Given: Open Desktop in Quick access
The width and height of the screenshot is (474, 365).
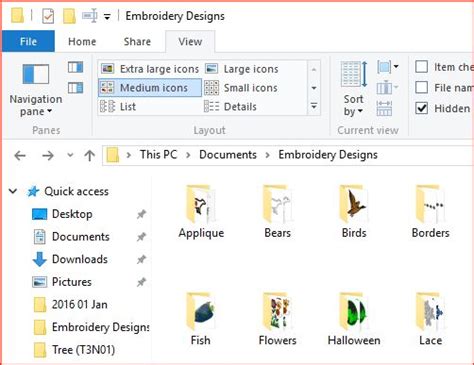Looking at the screenshot, I should pos(62,214).
